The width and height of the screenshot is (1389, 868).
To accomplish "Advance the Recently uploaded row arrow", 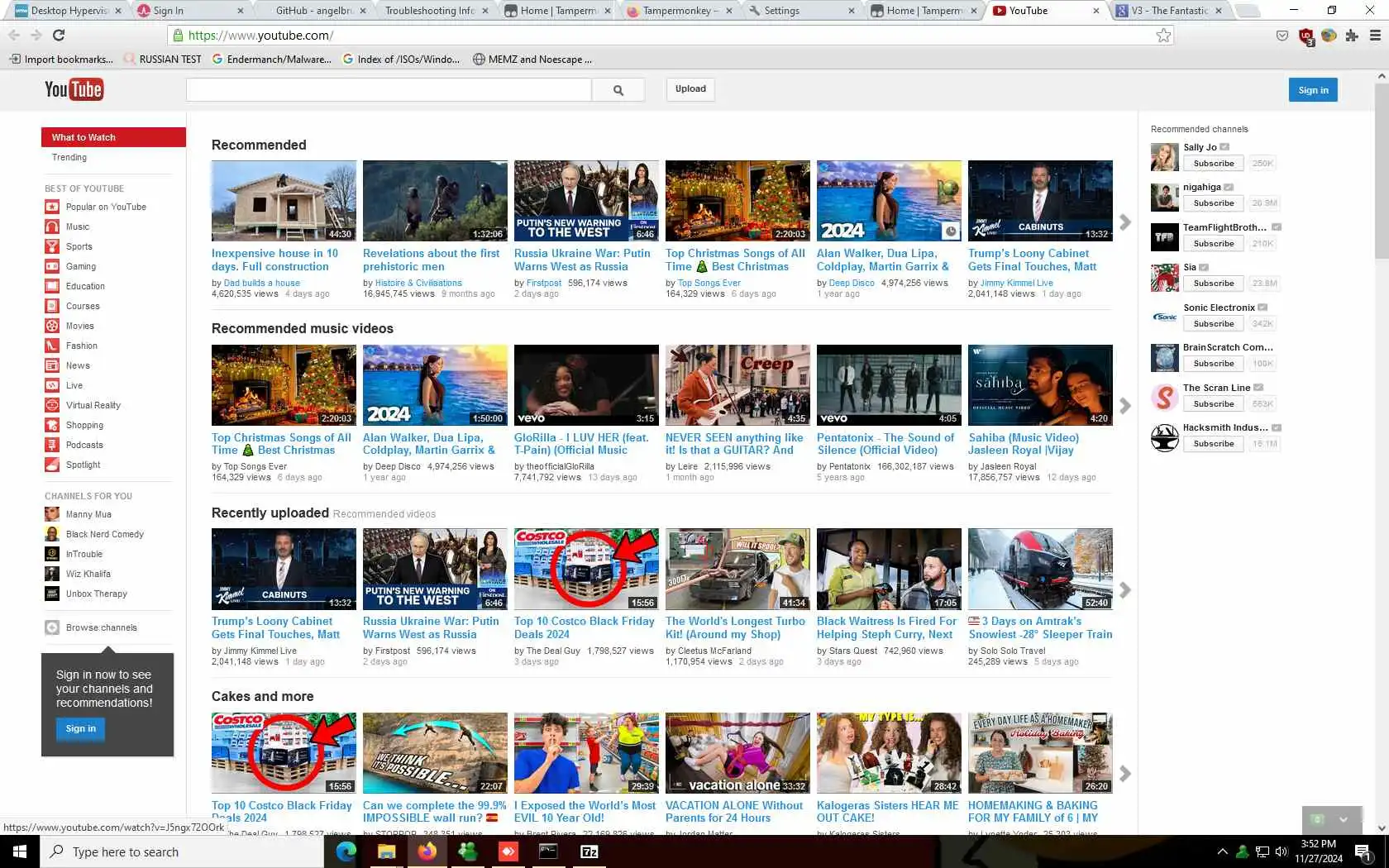I will pos(1125,590).
